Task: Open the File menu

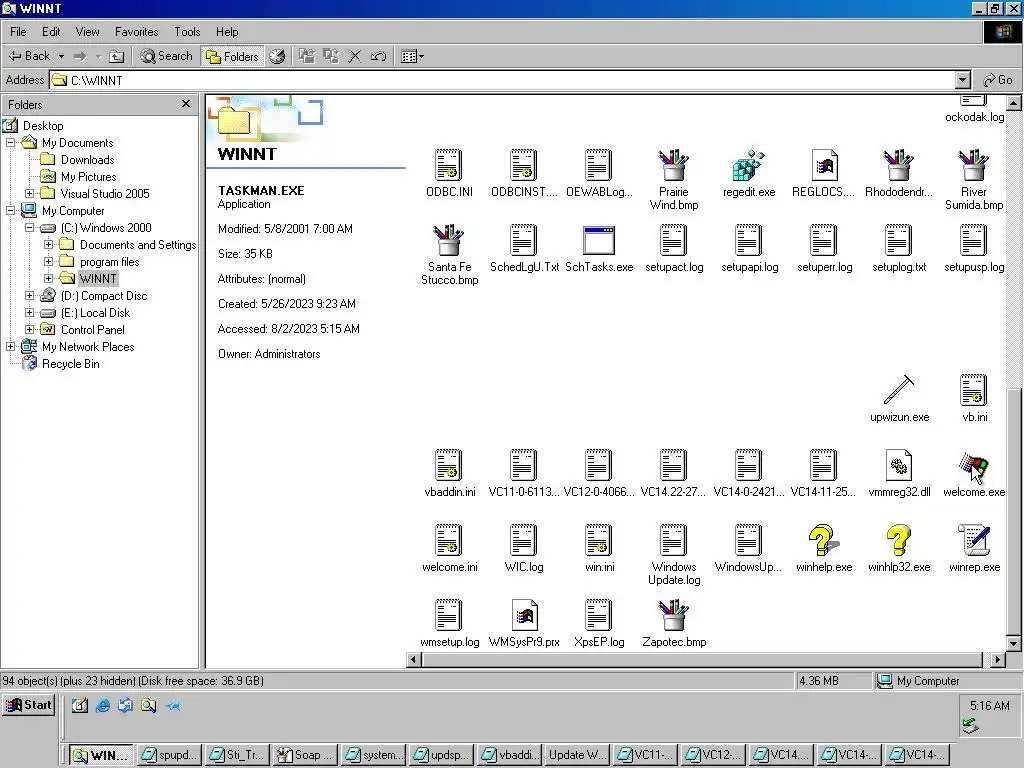Action: (18, 31)
